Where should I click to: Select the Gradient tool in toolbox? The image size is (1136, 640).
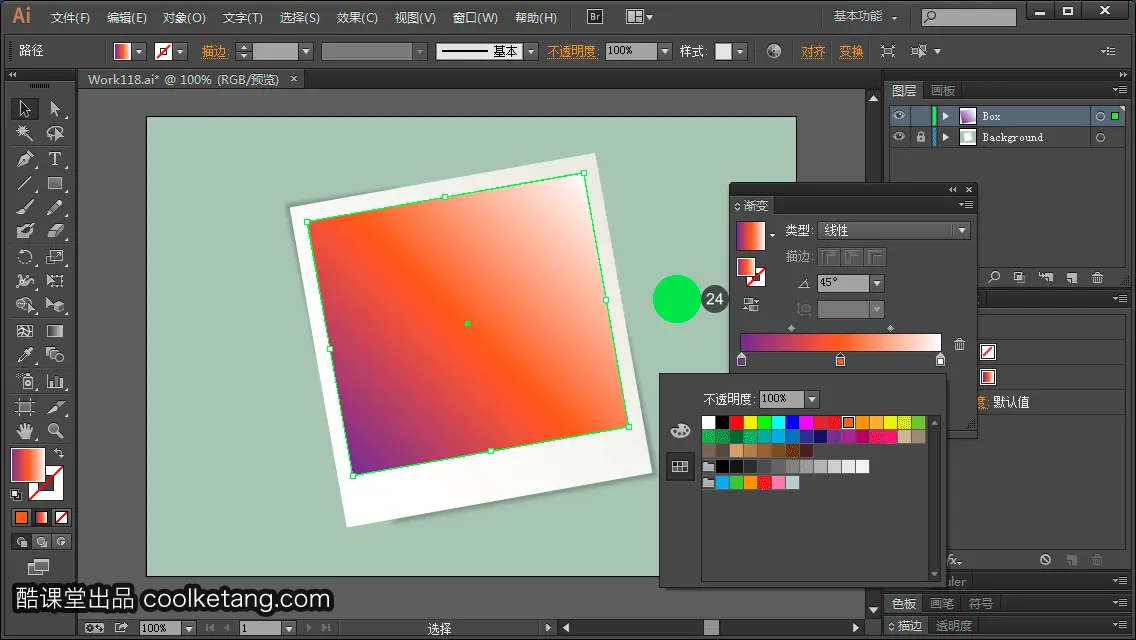(55, 331)
